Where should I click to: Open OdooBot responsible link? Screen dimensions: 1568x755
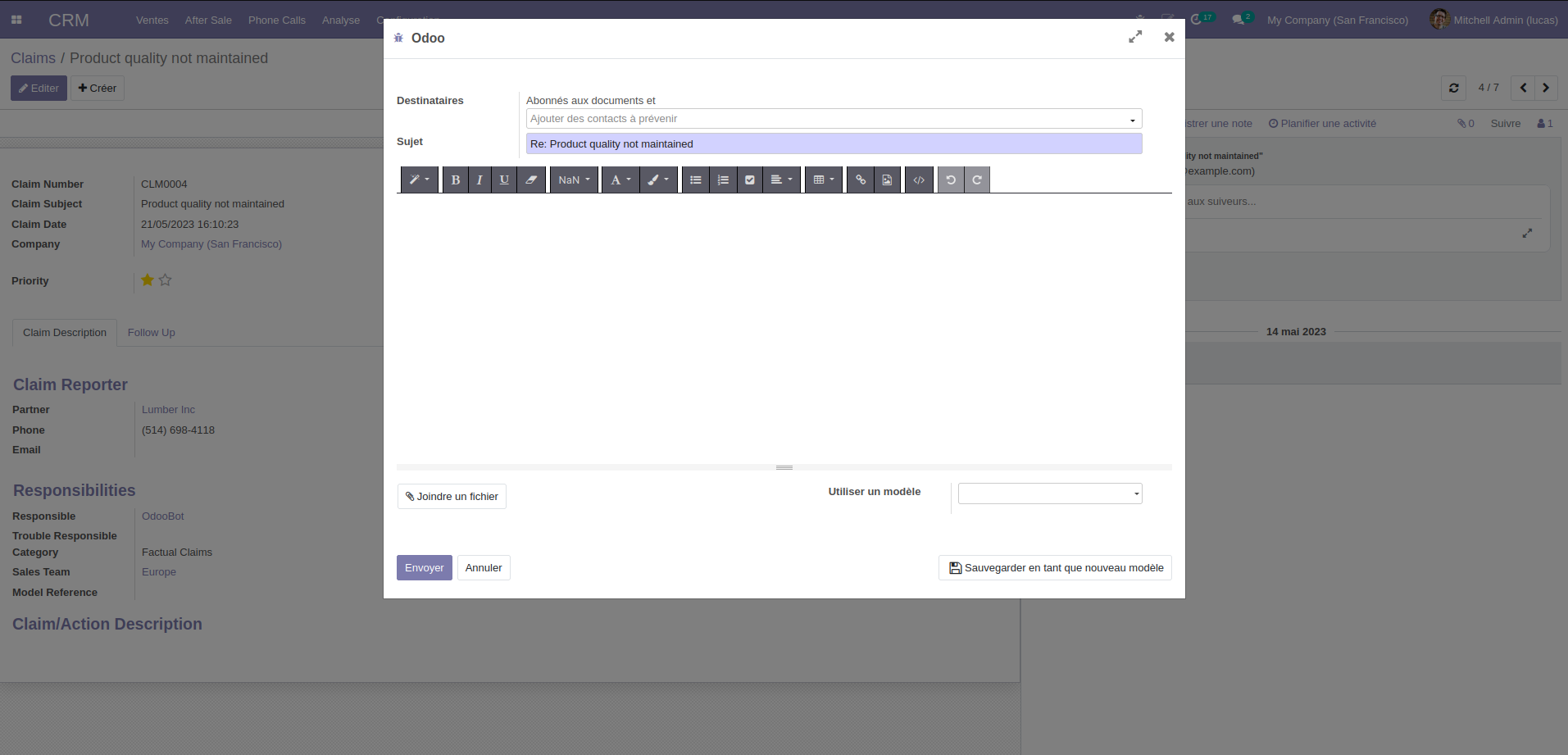pyautogui.click(x=162, y=516)
